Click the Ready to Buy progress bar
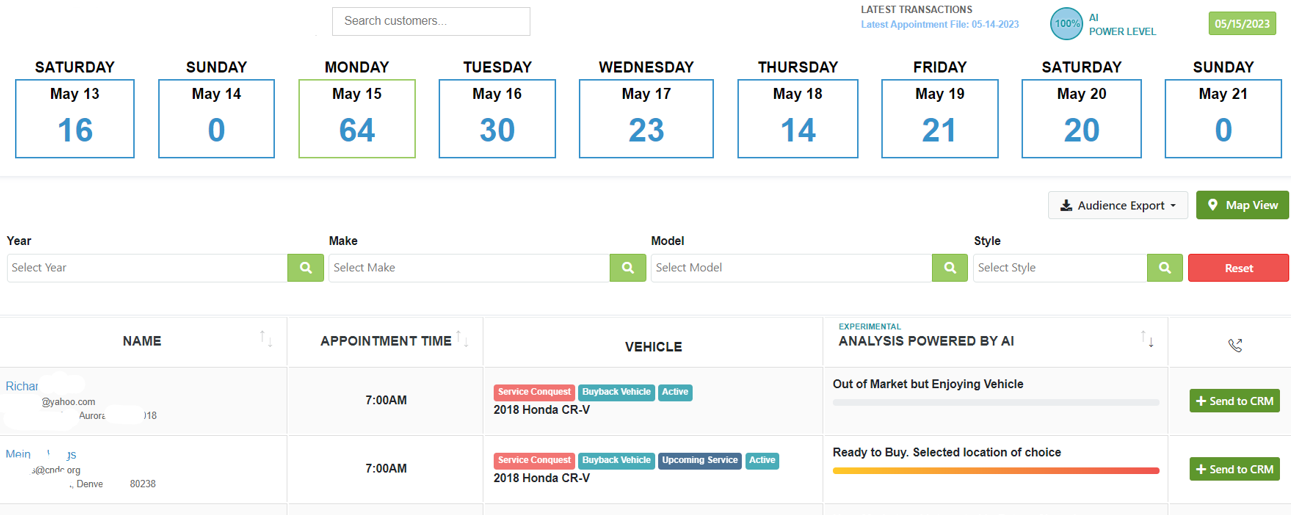 (995, 470)
